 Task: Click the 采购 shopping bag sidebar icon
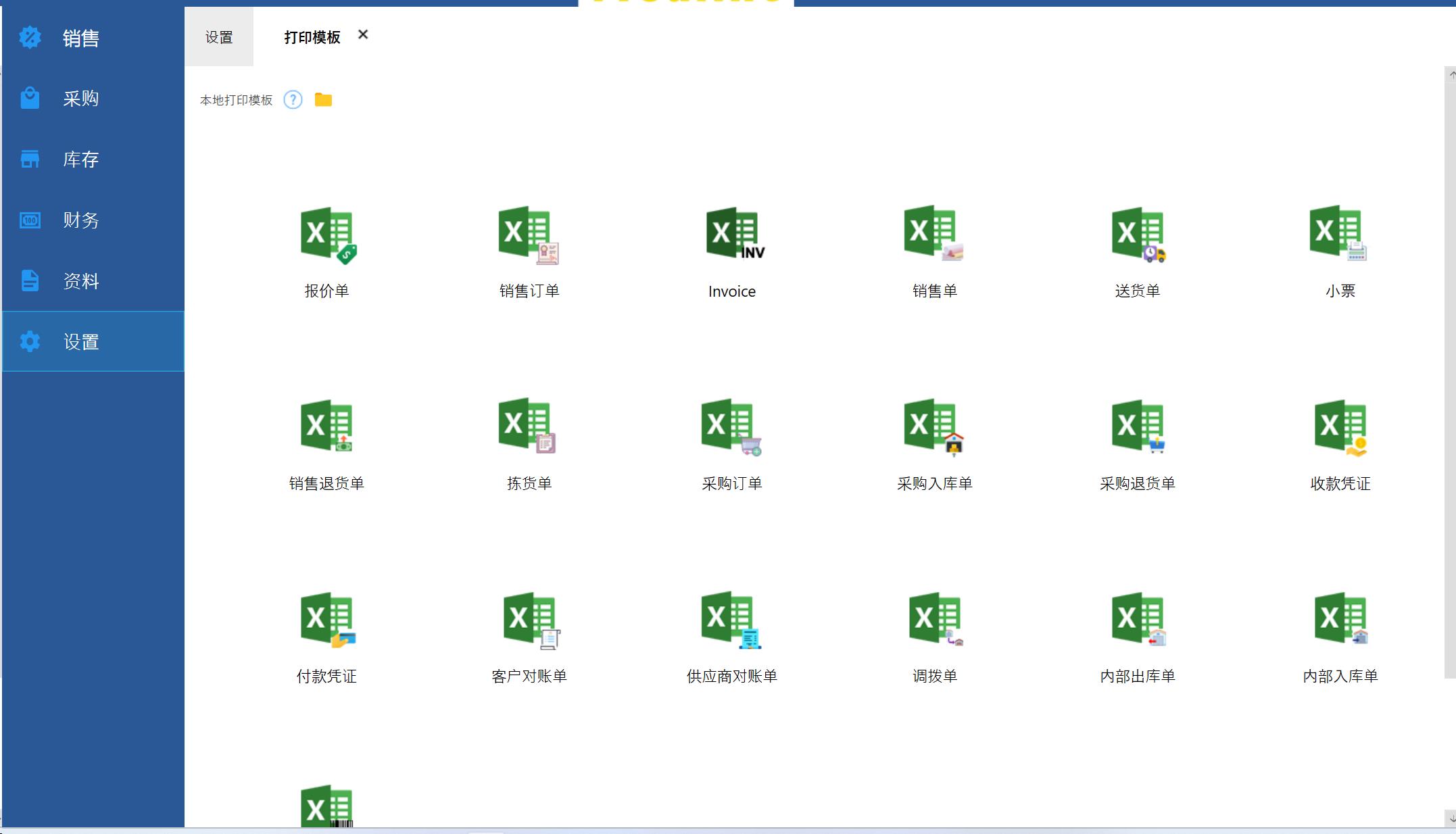(x=30, y=98)
